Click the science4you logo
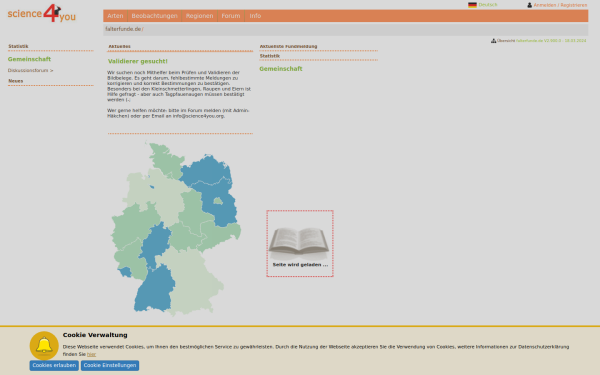 click(x=42, y=13)
